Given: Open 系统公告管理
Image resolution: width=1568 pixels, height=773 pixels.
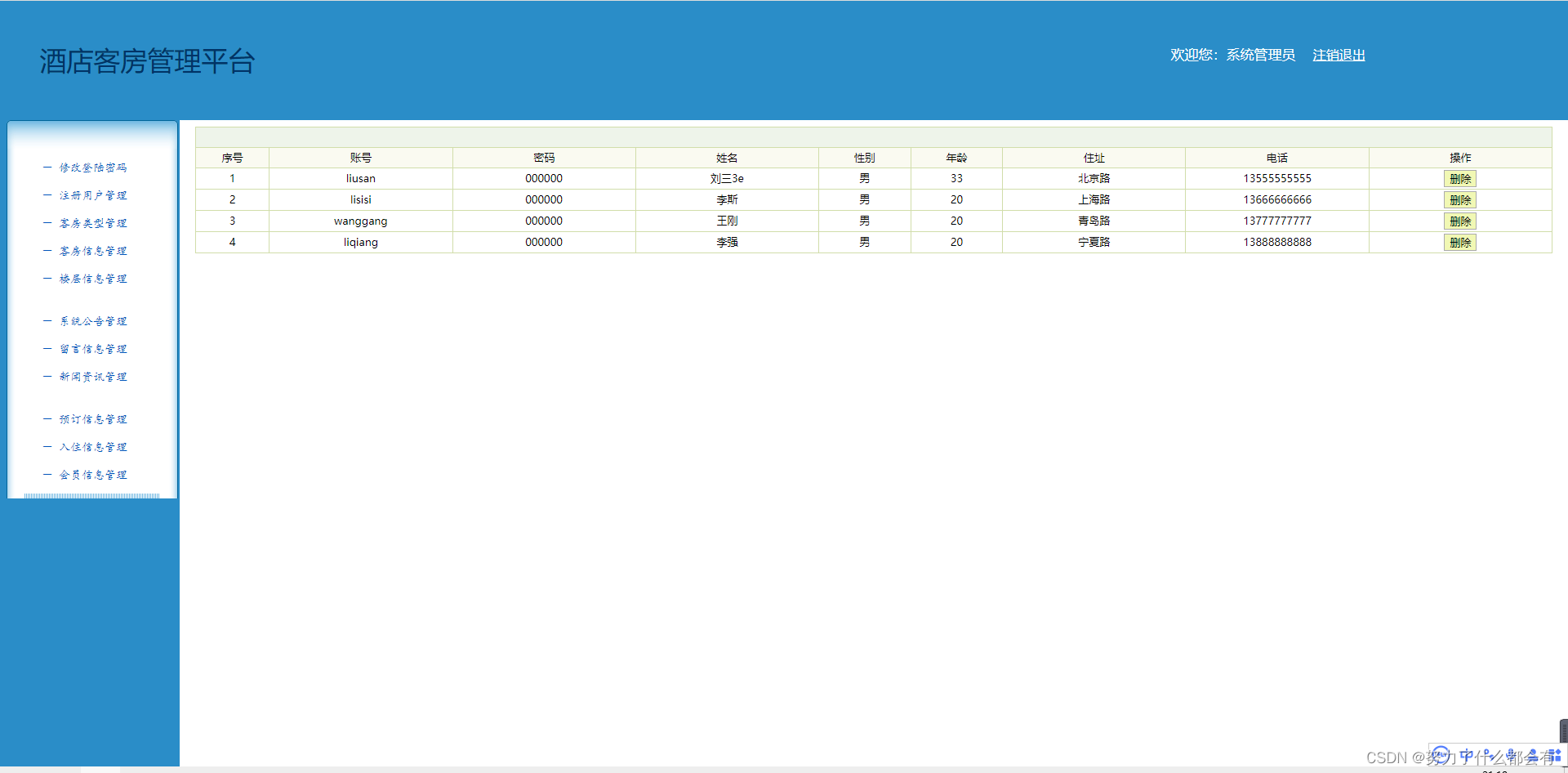Looking at the screenshot, I should (93, 321).
